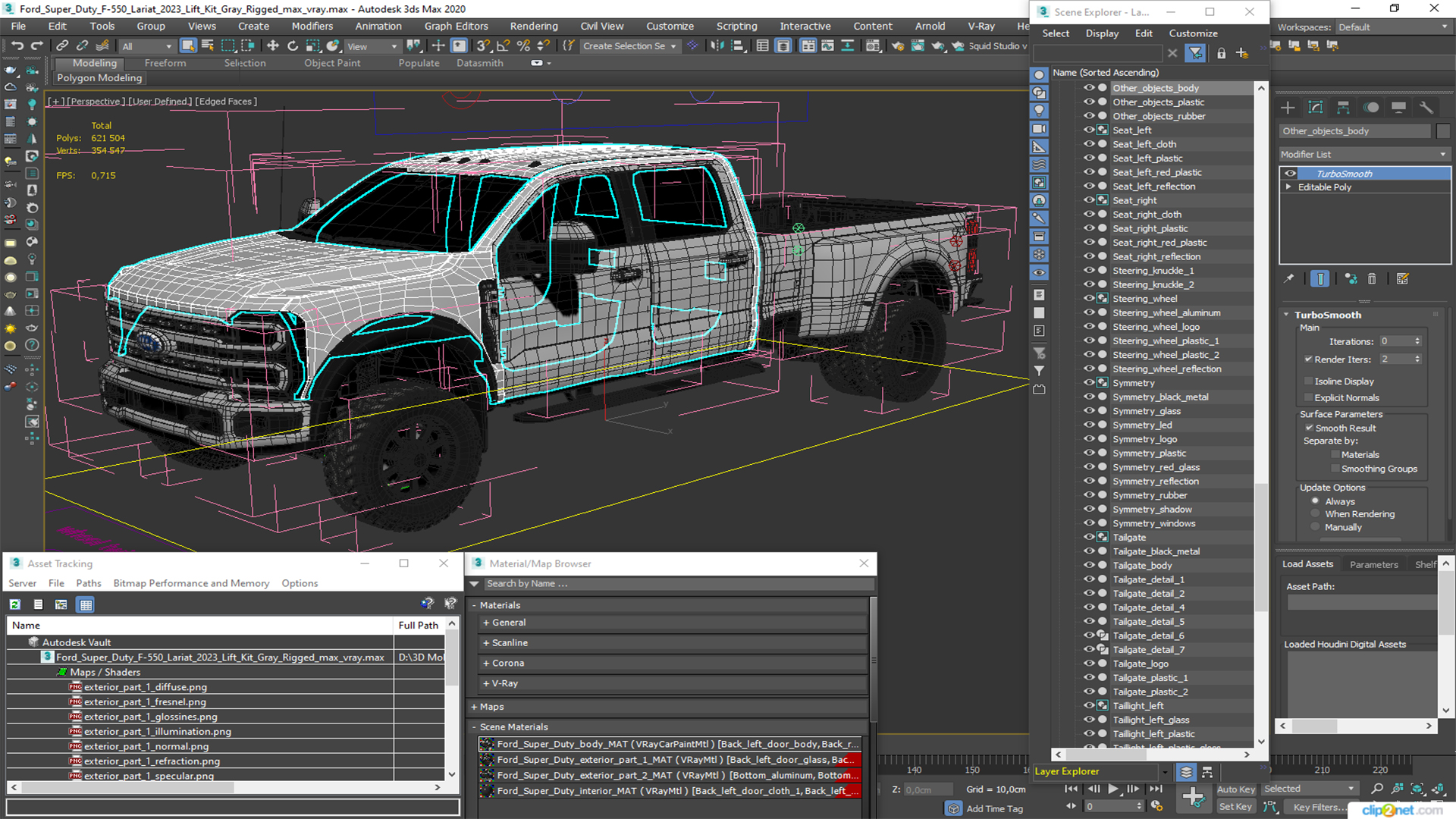The height and width of the screenshot is (819, 1456).
Task: Hide Seat_left_cloth using its eye icon
Action: point(1089,144)
